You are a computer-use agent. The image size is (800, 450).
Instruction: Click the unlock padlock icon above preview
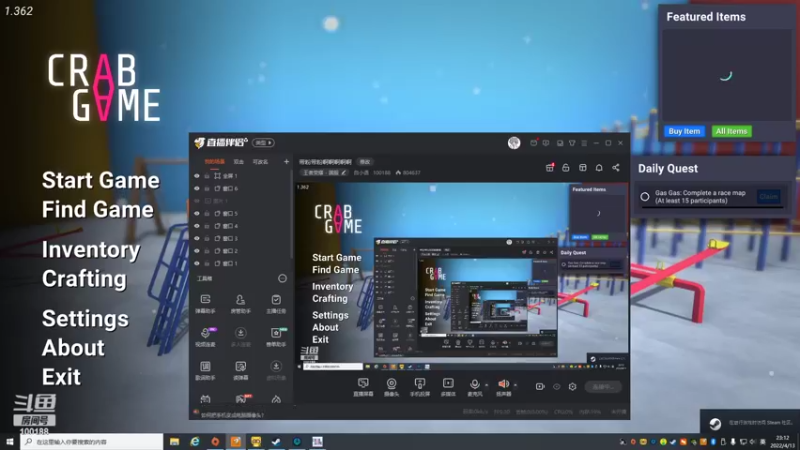566,167
